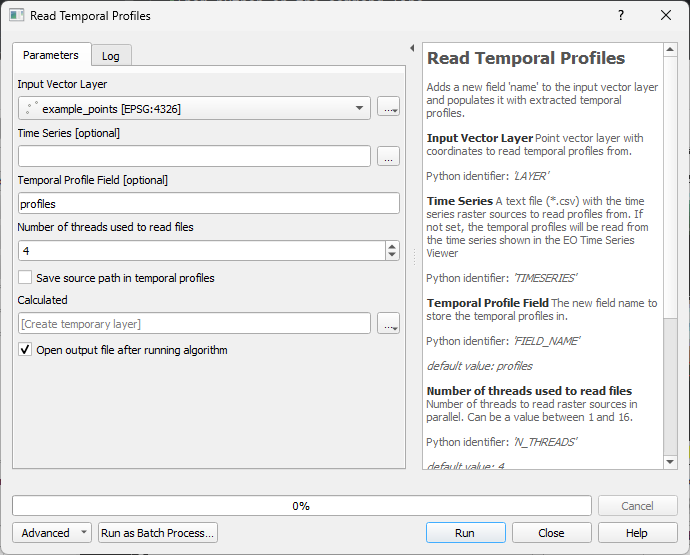Viewport: 690px width, 555px height.
Task: Click the Calculated label above output field
Action: (42, 300)
